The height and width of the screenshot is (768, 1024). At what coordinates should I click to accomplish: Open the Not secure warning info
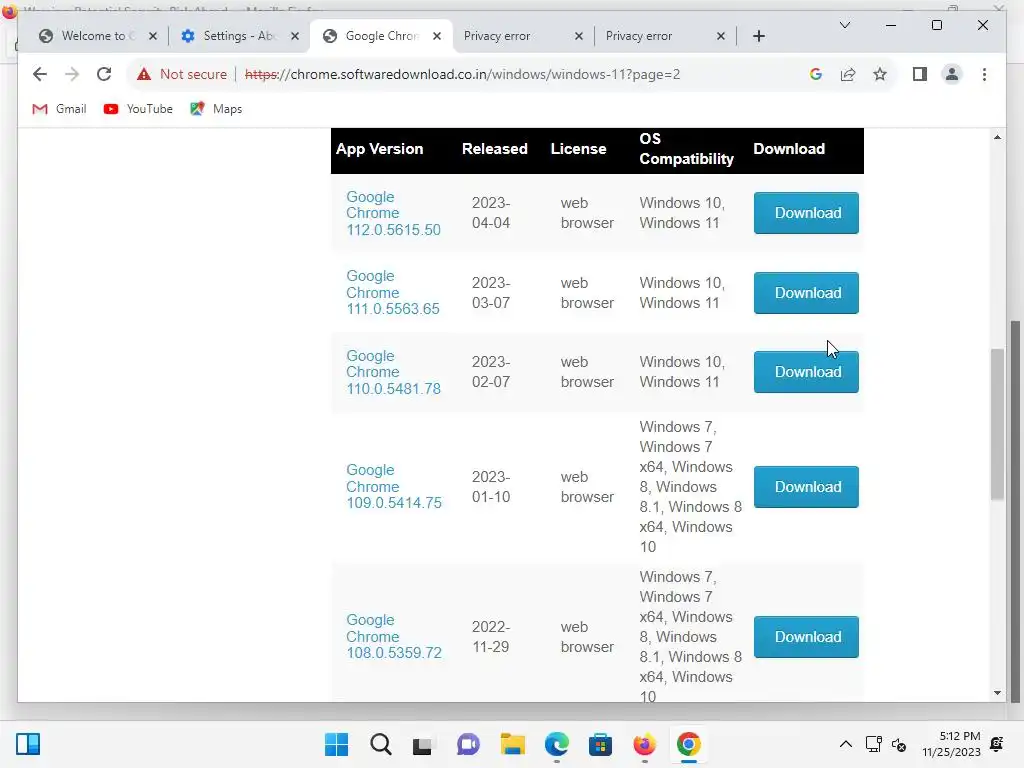coord(182,74)
